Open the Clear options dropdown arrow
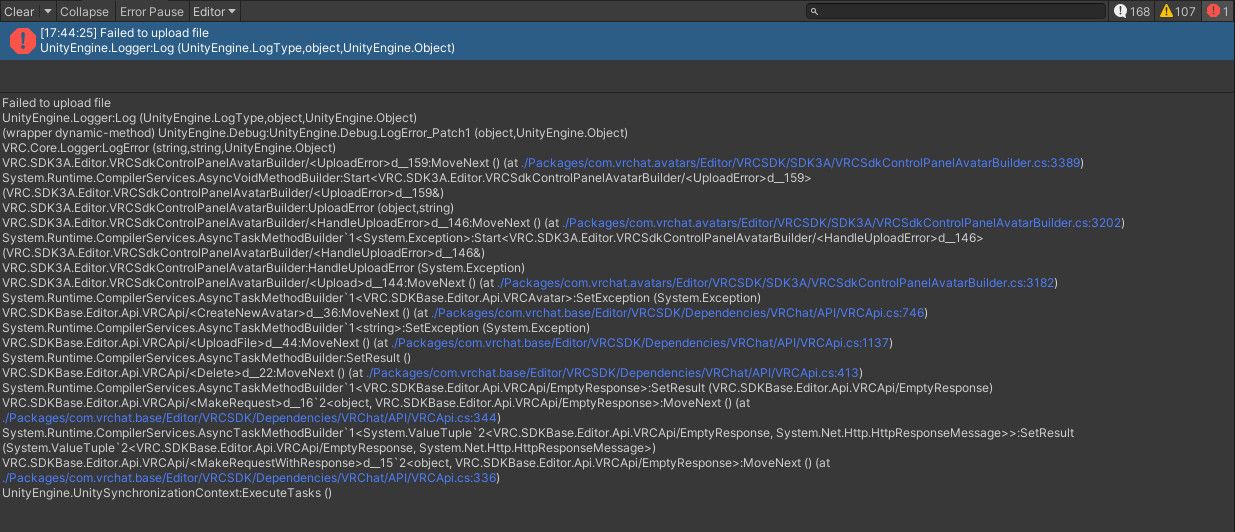 click(48, 12)
